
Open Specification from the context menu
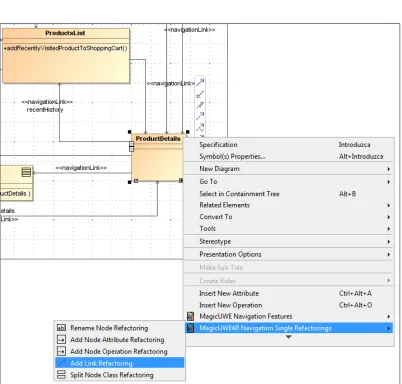pyautogui.click(x=289, y=145)
